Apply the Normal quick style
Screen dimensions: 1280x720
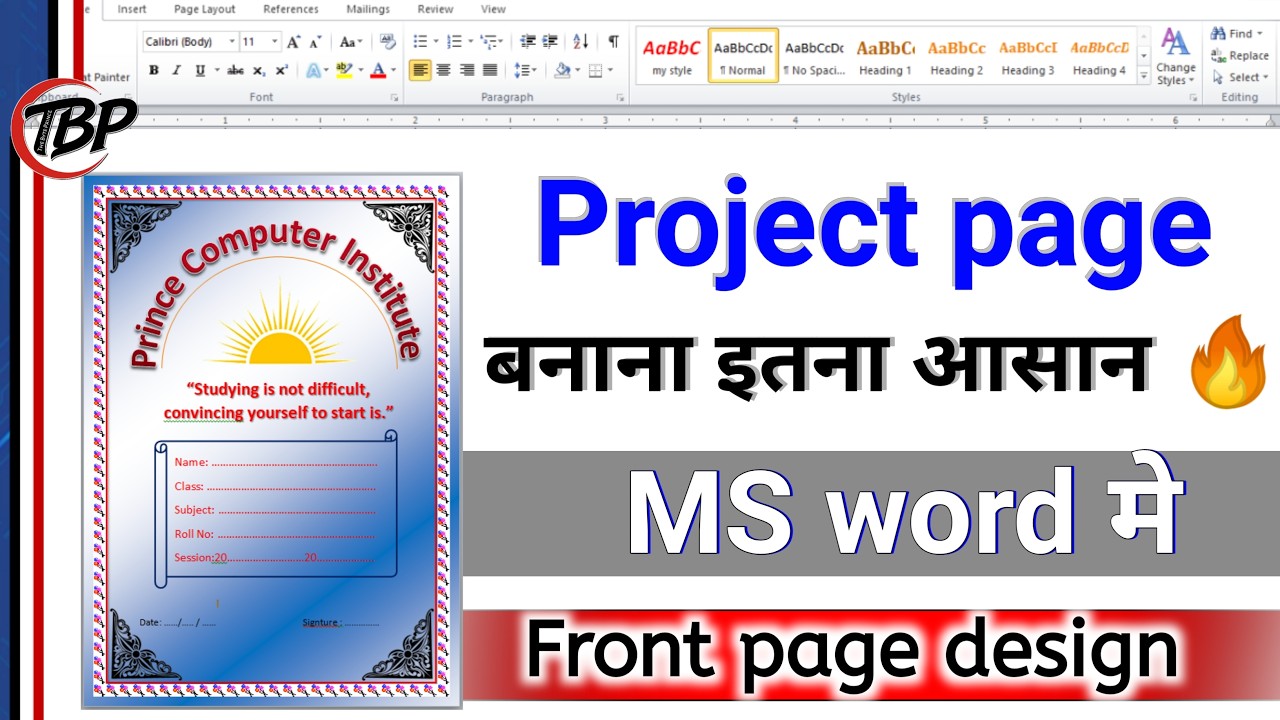pyautogui.click(x=743, y=56)
